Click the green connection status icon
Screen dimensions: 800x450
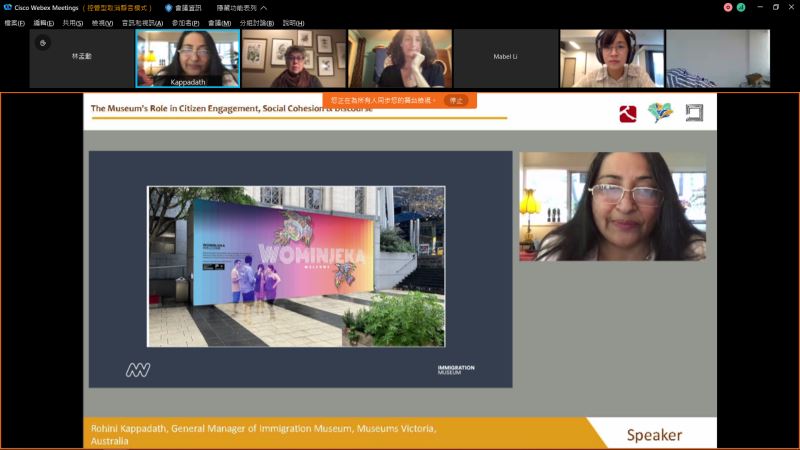(741, 7)
